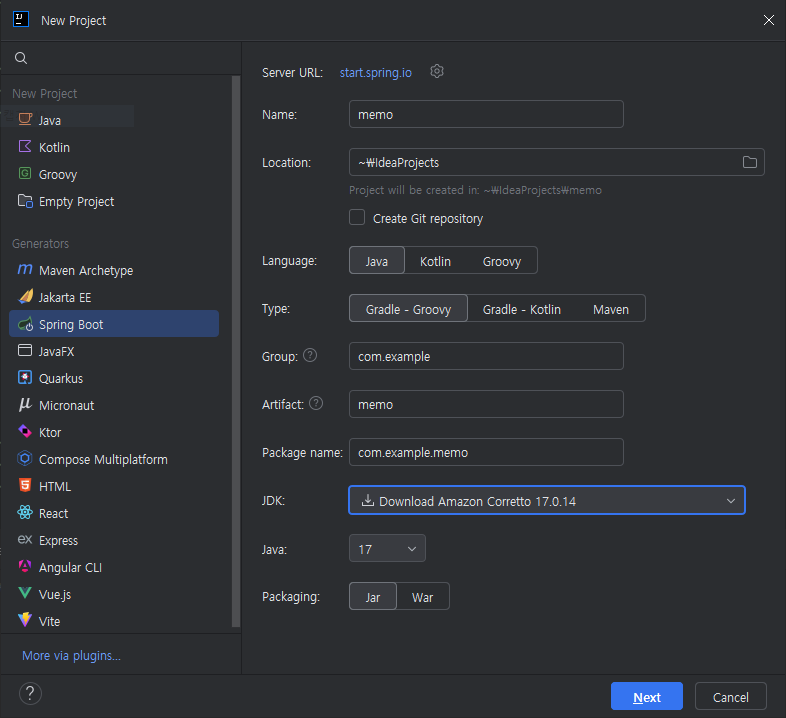Browse location with folder icon

749,162
